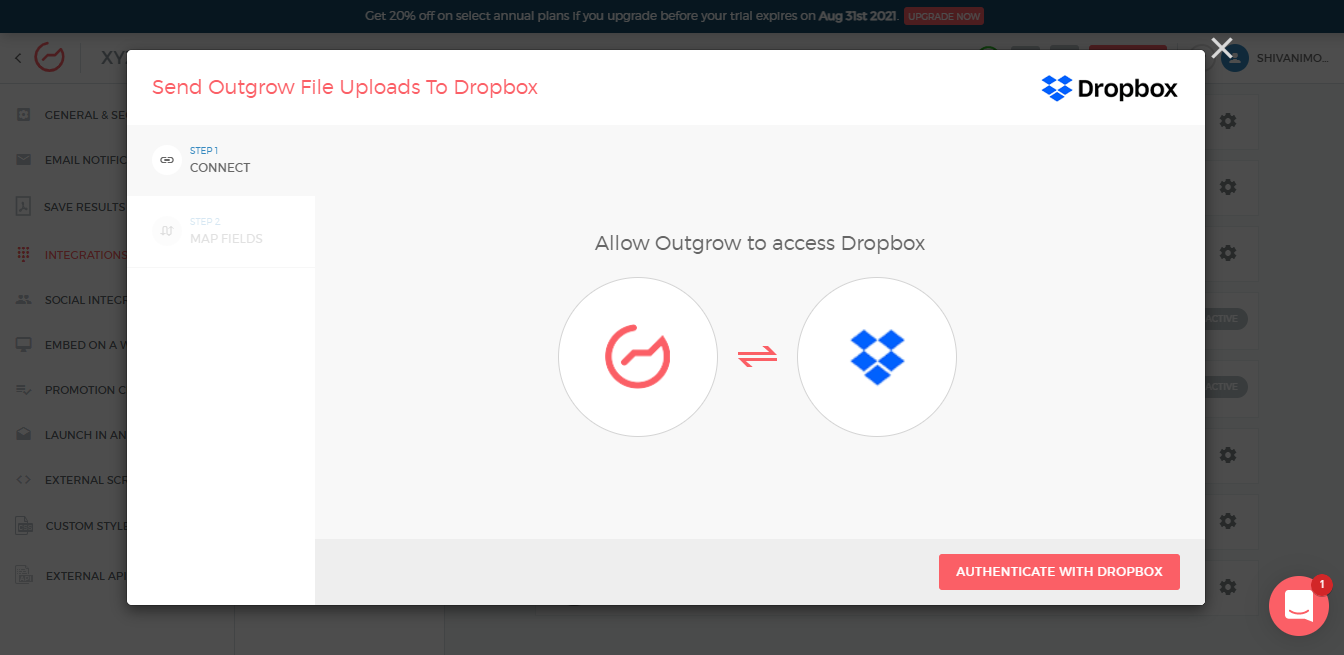This screenshot has width=1344, height=655.
Task: Click the red swap arrows icon
Action: (757, 357)
